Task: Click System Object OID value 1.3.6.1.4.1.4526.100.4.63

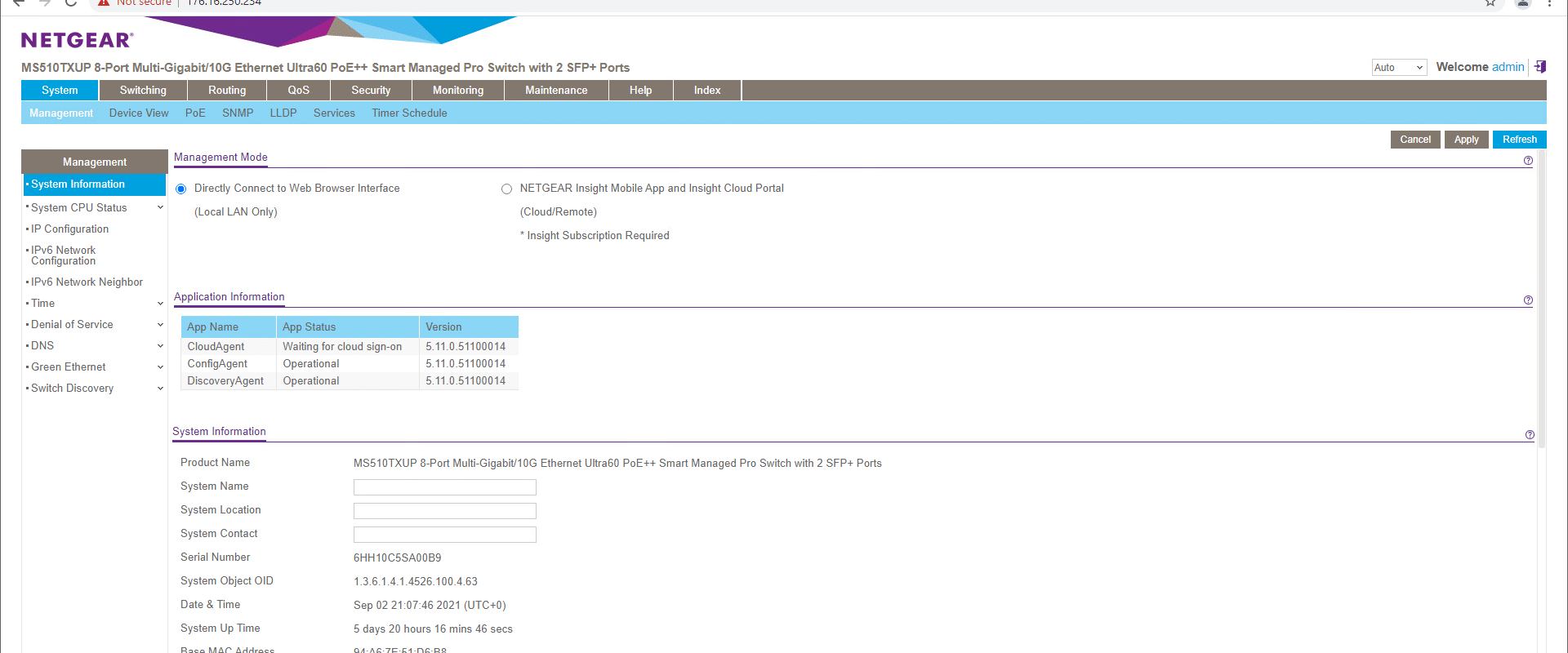Action: [416, 582]
